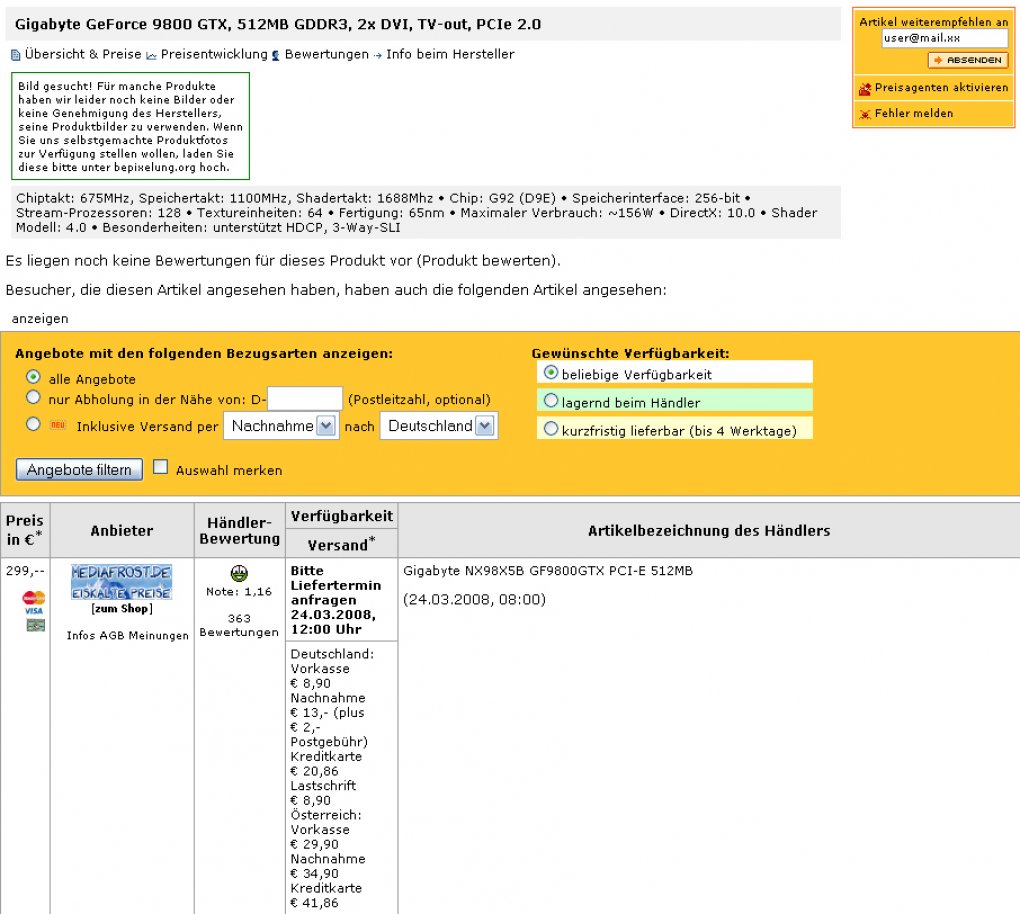Click the ABSENDEN button

click(968, 60)
